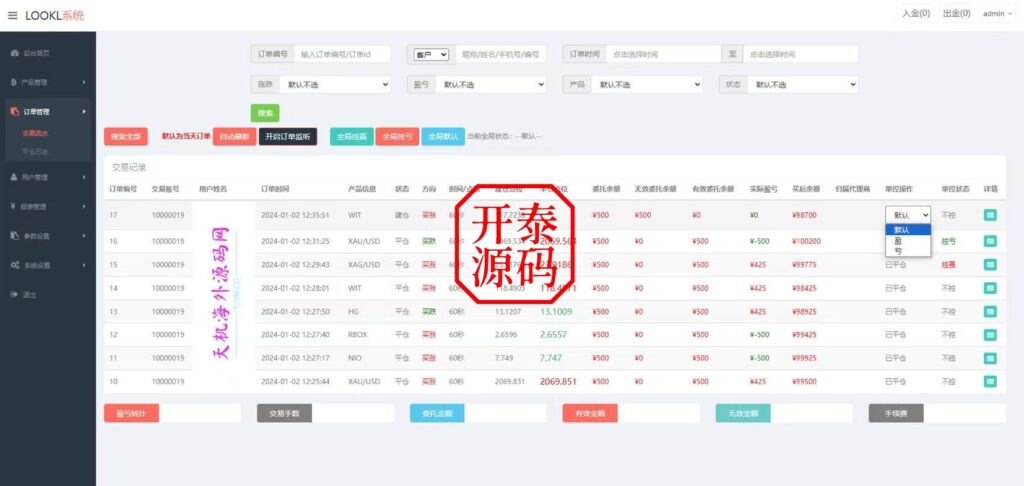Open details icon for order 16
1024x486 pixels.
tap(990, 241)
